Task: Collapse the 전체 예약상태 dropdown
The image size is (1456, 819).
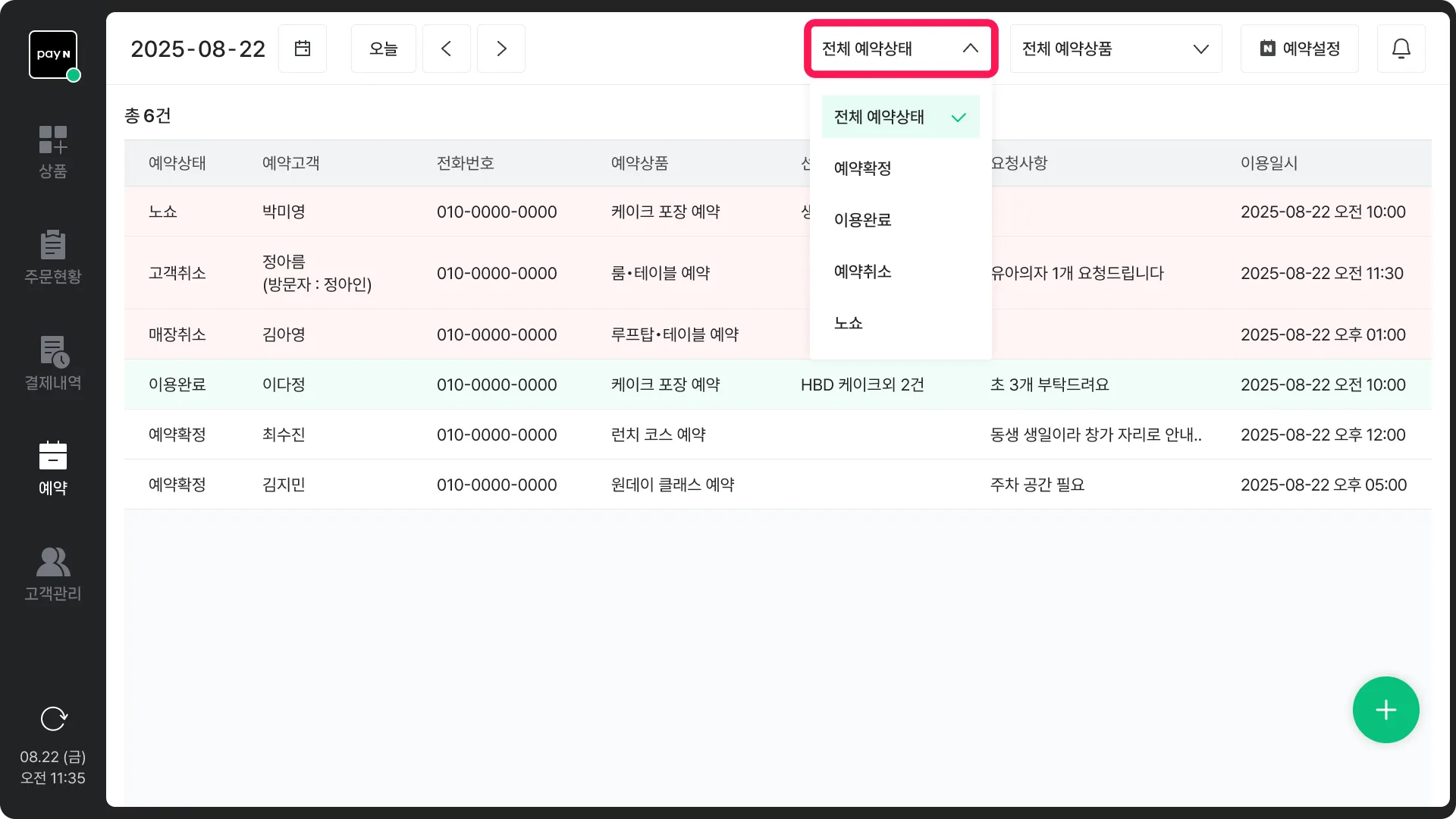Action: click(x=900, y=49)
